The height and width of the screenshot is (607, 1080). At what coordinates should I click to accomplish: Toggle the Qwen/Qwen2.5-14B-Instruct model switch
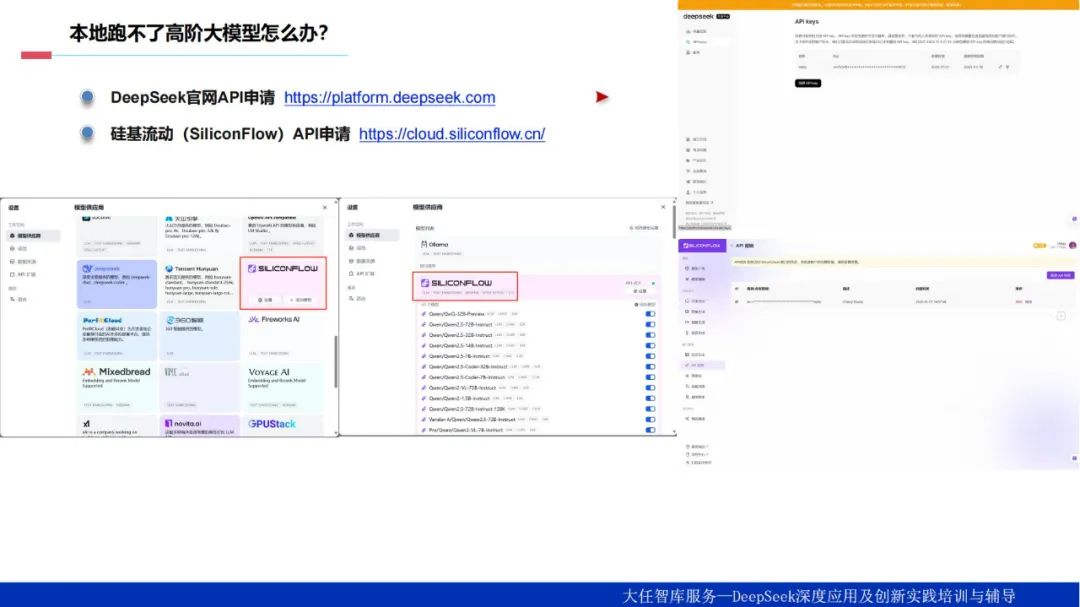650,346
